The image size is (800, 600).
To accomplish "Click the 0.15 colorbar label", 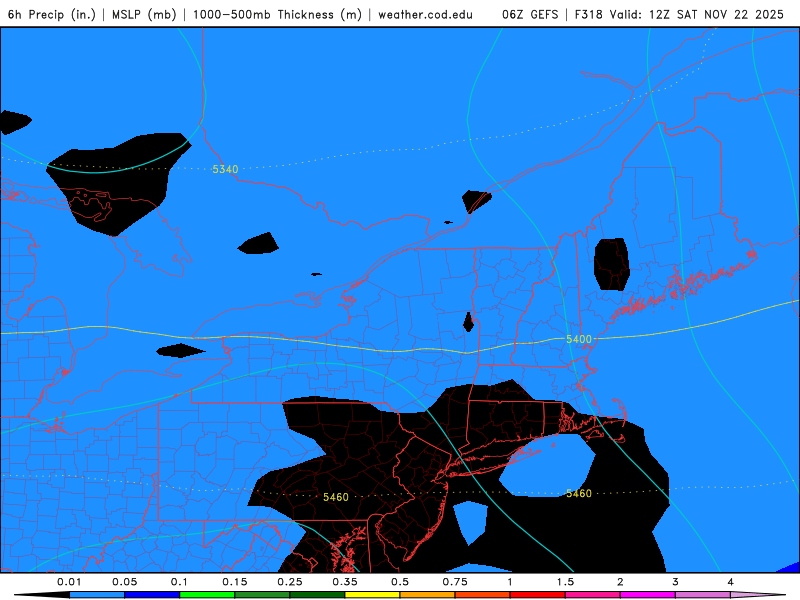I will 235,582.
